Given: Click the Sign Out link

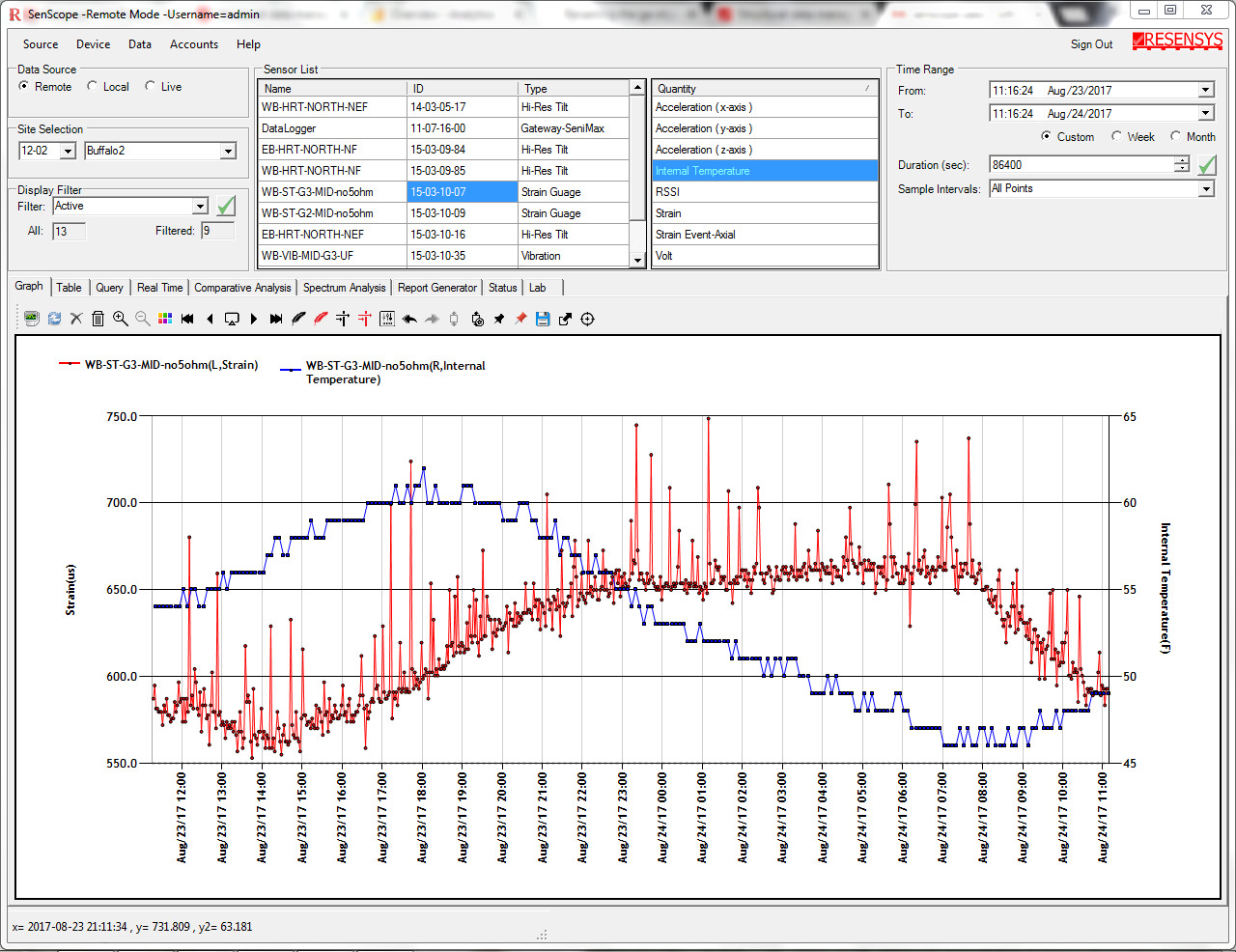Looking at the screenshot, I should 1091,44.
